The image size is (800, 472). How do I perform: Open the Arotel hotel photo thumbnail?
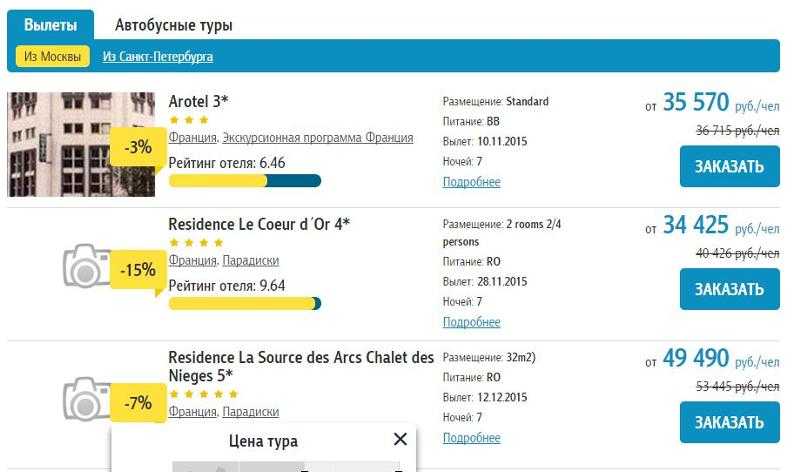[x=81, y=144]
